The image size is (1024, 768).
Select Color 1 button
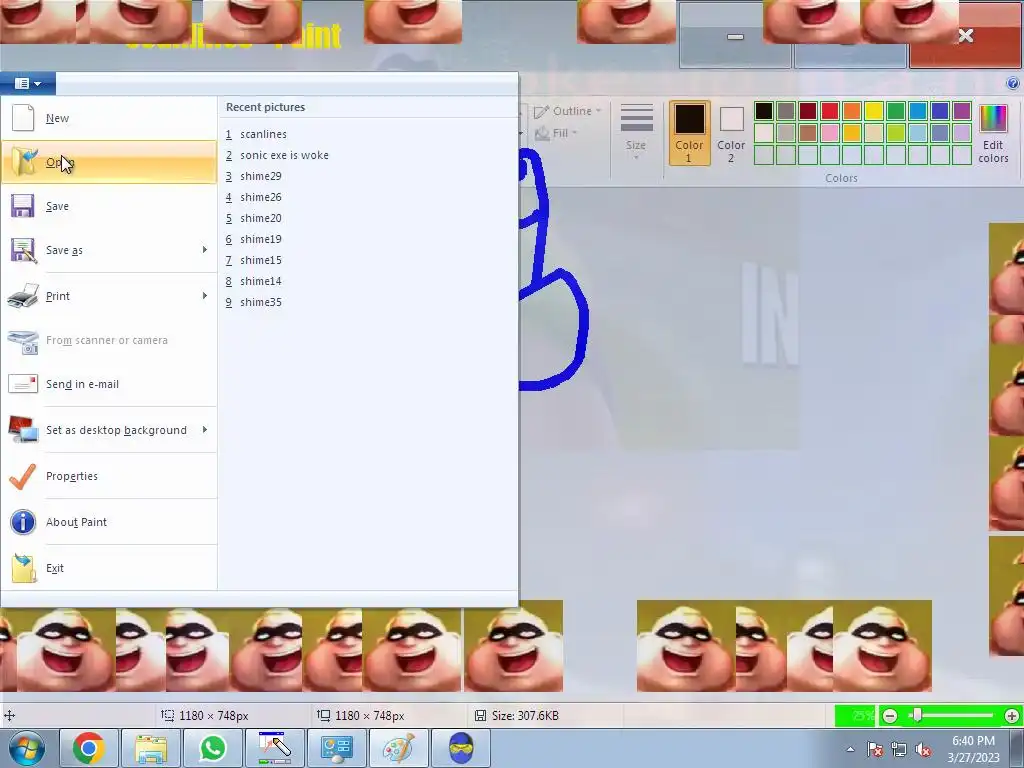(690, 133)
